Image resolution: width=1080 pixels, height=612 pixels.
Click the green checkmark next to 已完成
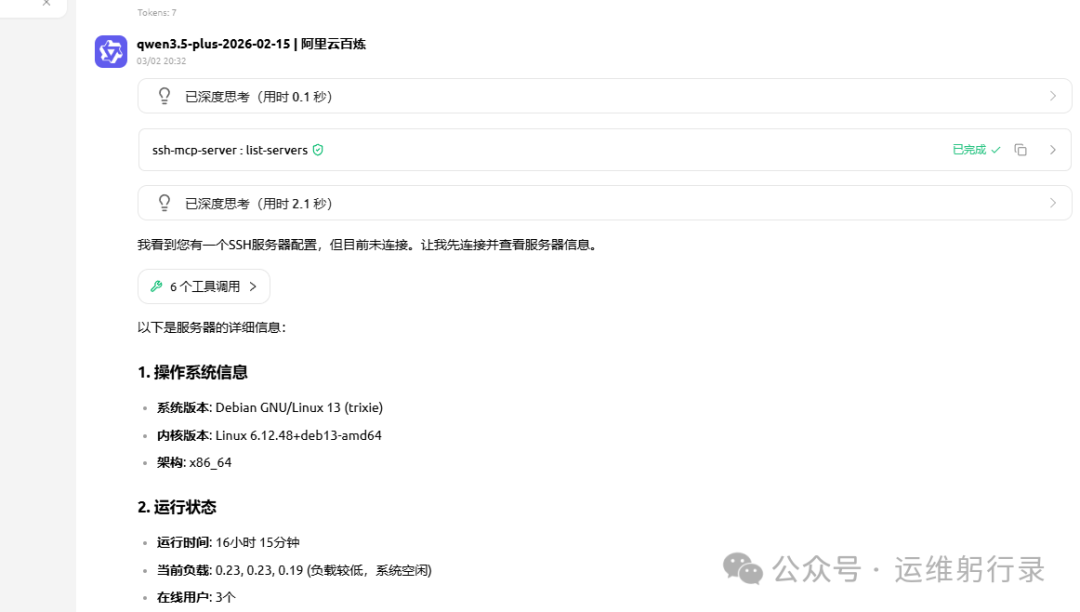point(996,150)
